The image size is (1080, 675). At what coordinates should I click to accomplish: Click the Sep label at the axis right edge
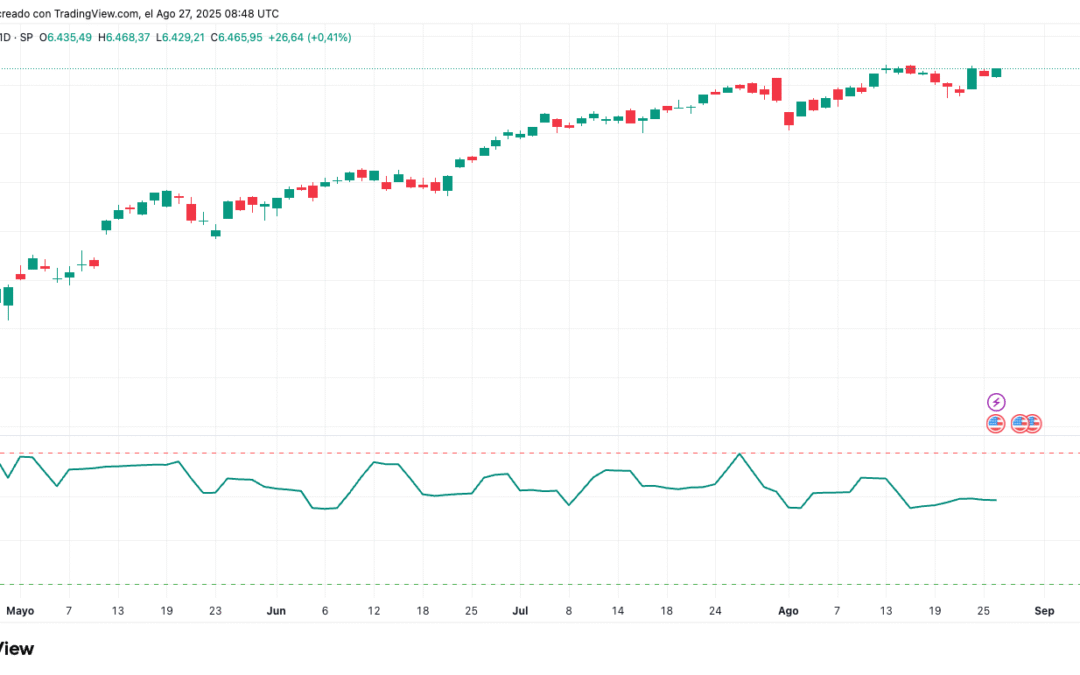[x=1044, y=610]
